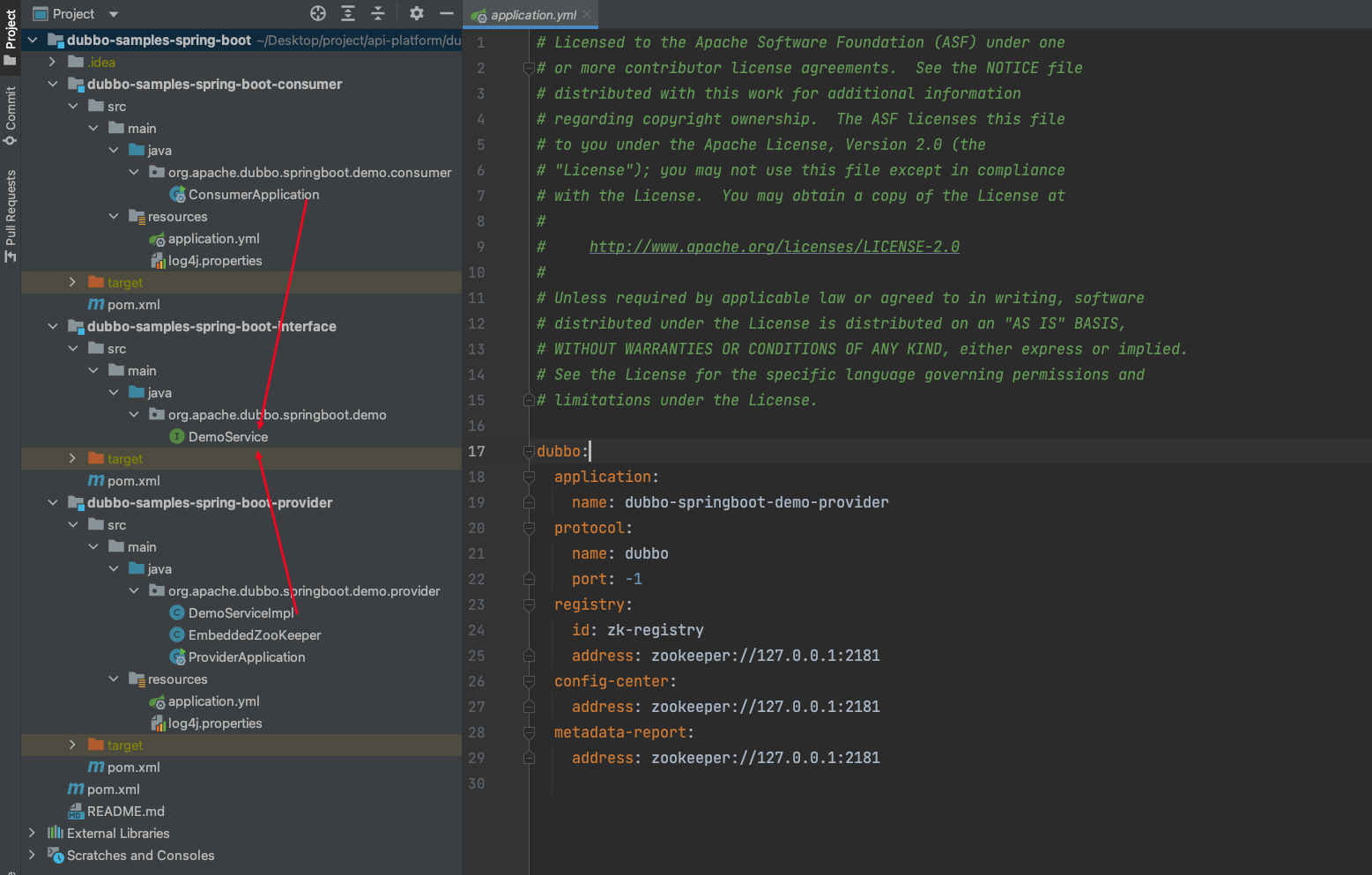Toggle code fold at dubbo: line 17

click(x=529, y=451)
